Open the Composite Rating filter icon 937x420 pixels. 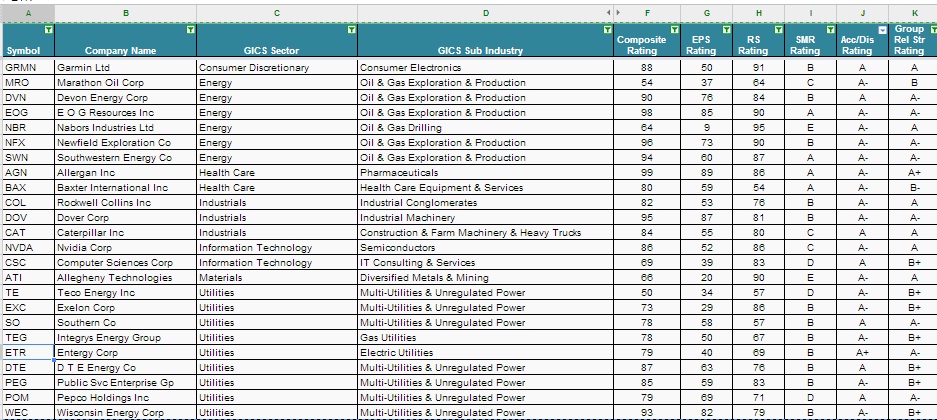(x=674, y=30)
